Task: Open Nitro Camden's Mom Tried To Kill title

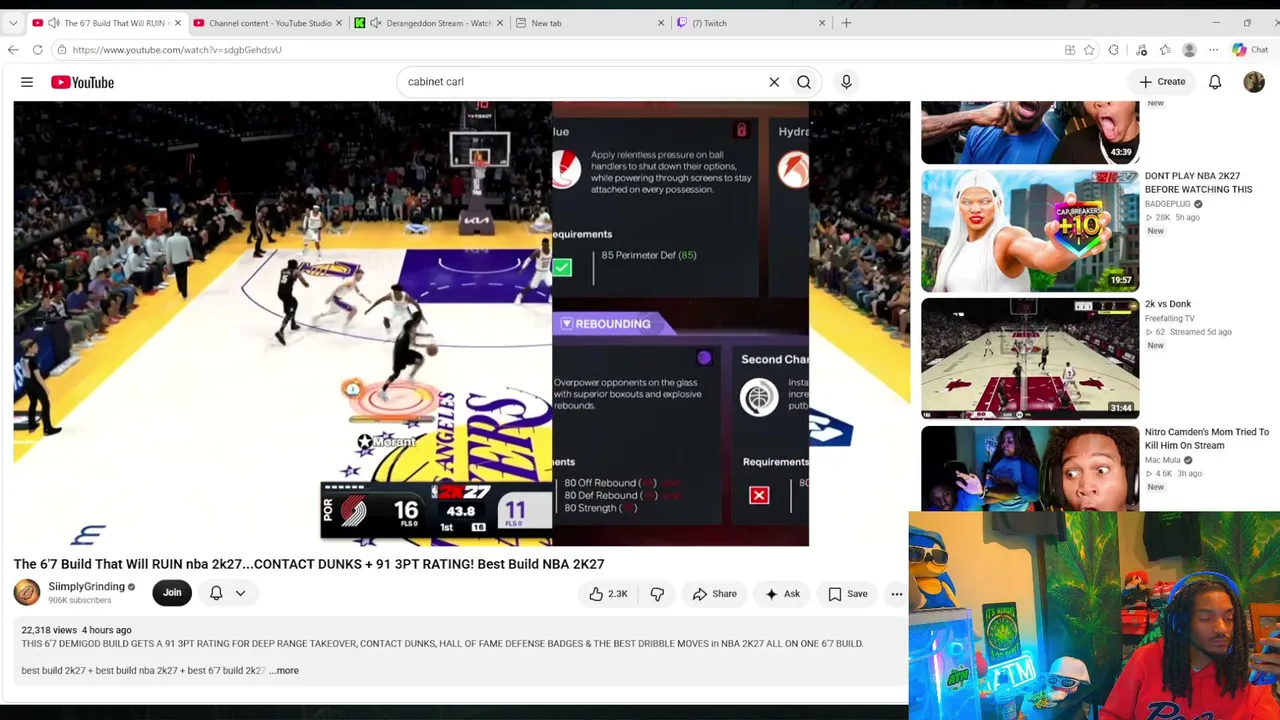Action: pos(1207,439)
